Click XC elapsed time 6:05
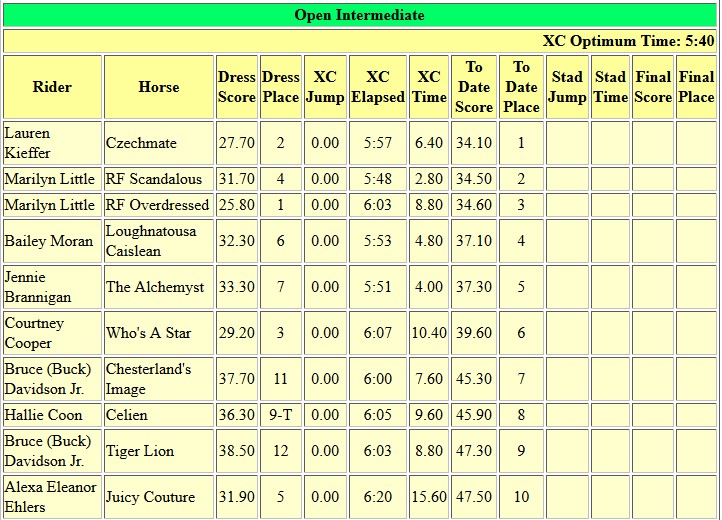Viewport: 722px width, 520px height. click(378, 415)
